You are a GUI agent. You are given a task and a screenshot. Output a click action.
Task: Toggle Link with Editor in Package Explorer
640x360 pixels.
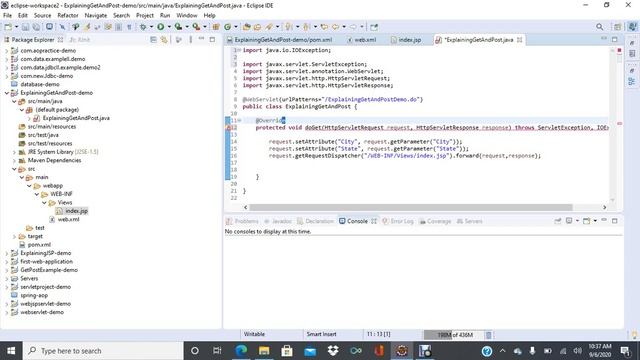coord(164,40)
